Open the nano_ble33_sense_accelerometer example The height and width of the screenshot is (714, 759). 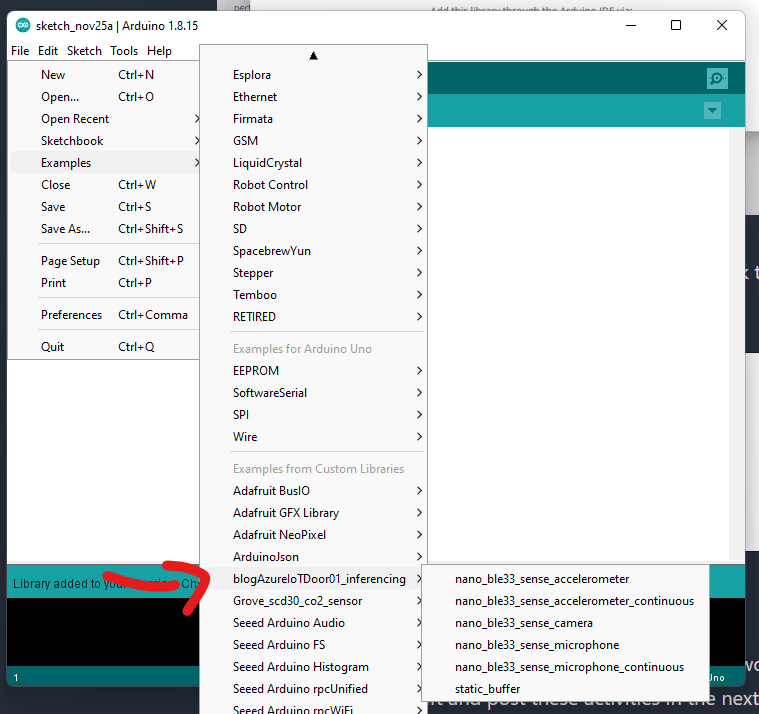click(x=565, y=579)
